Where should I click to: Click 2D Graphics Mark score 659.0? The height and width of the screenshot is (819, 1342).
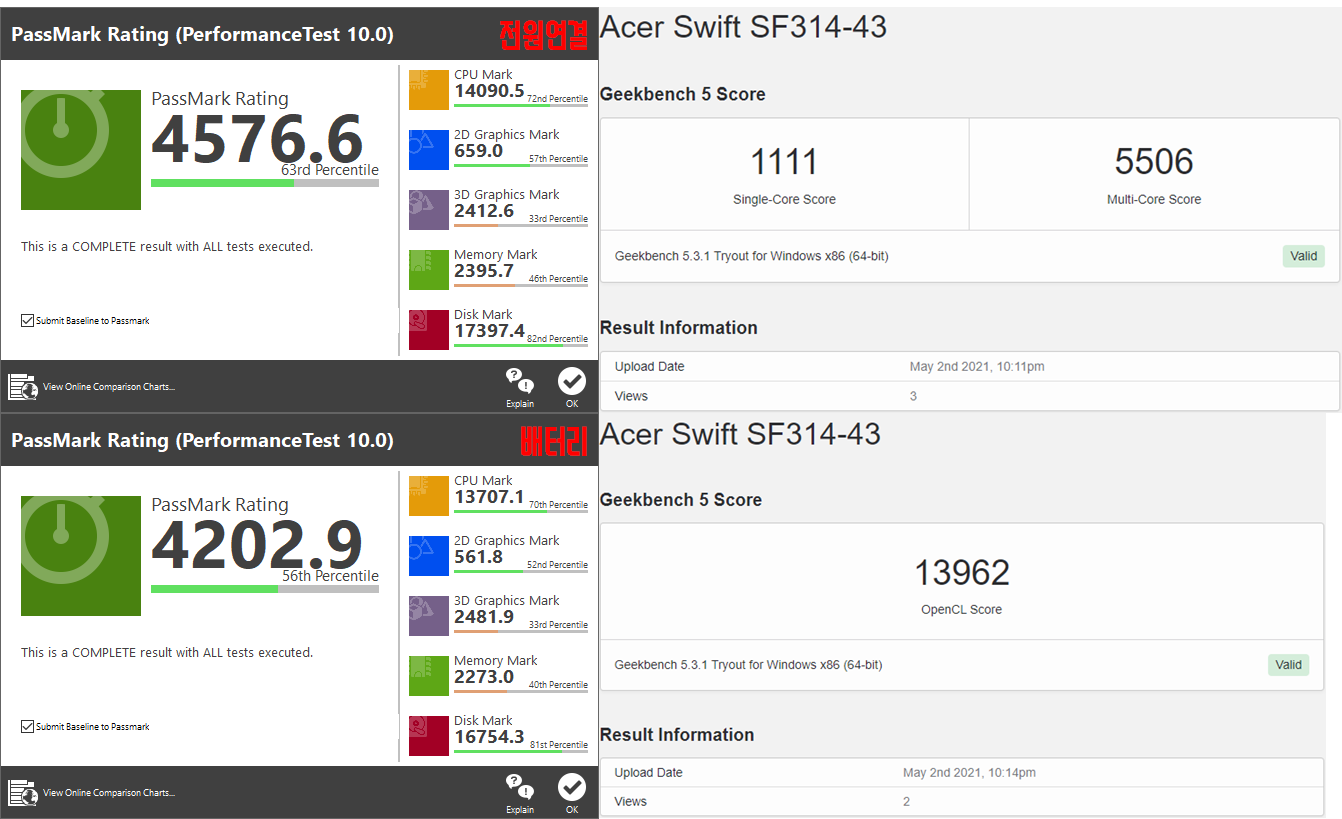click(x=479, y=151)
